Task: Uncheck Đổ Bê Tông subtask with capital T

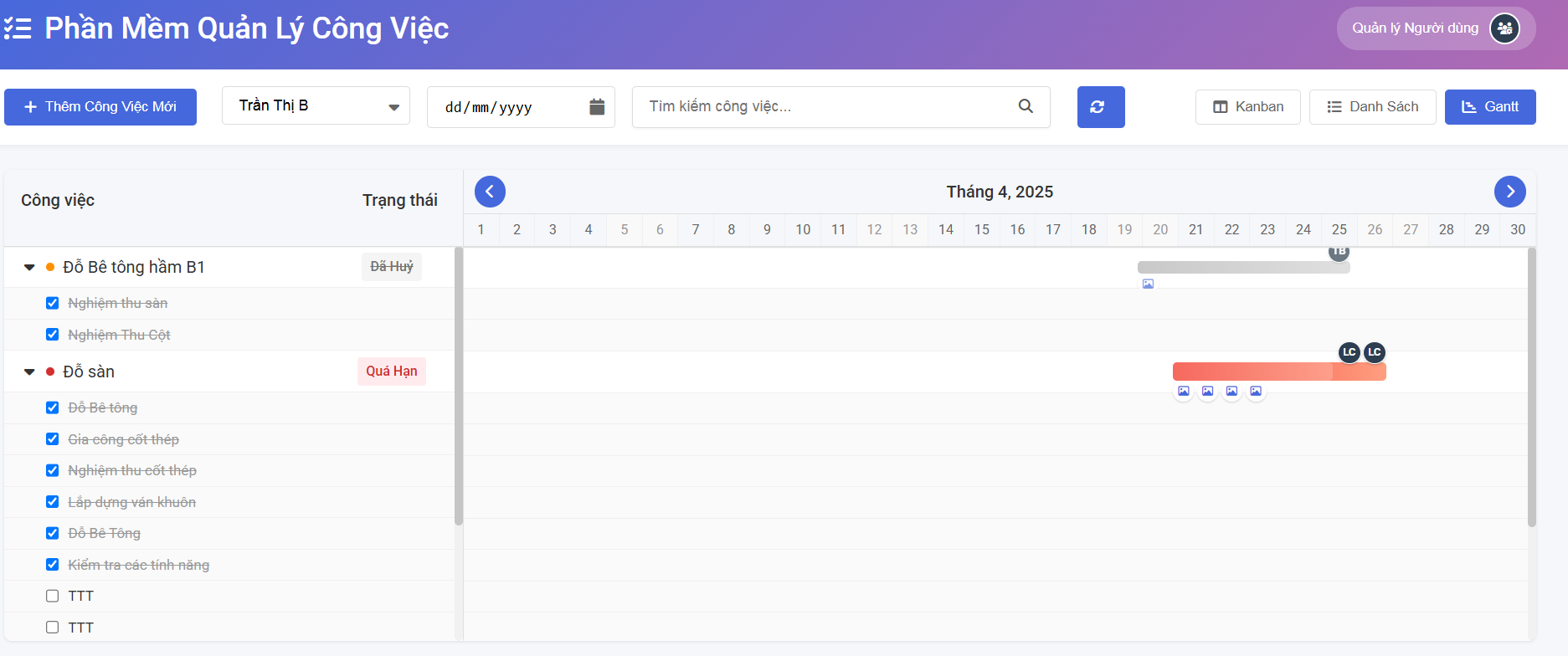Action: (52, 533)
